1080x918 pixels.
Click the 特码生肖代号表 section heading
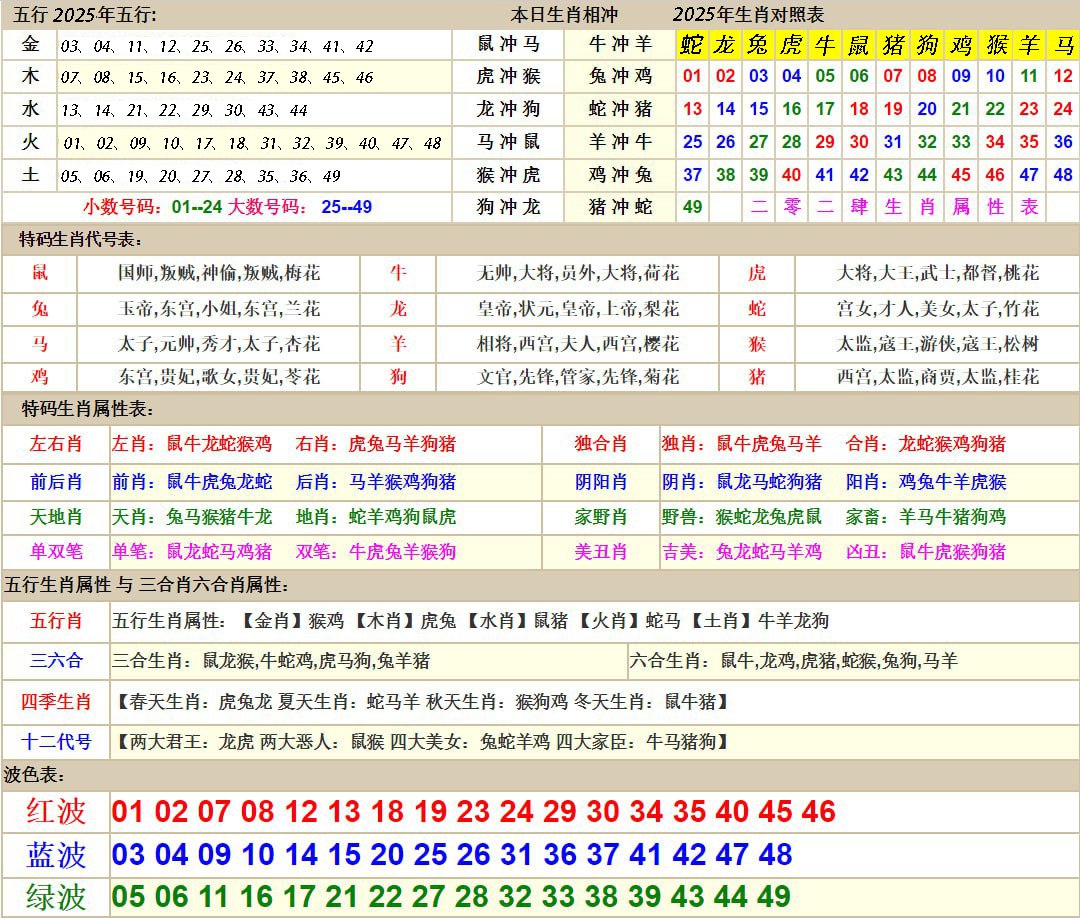[x=81, y=239]
